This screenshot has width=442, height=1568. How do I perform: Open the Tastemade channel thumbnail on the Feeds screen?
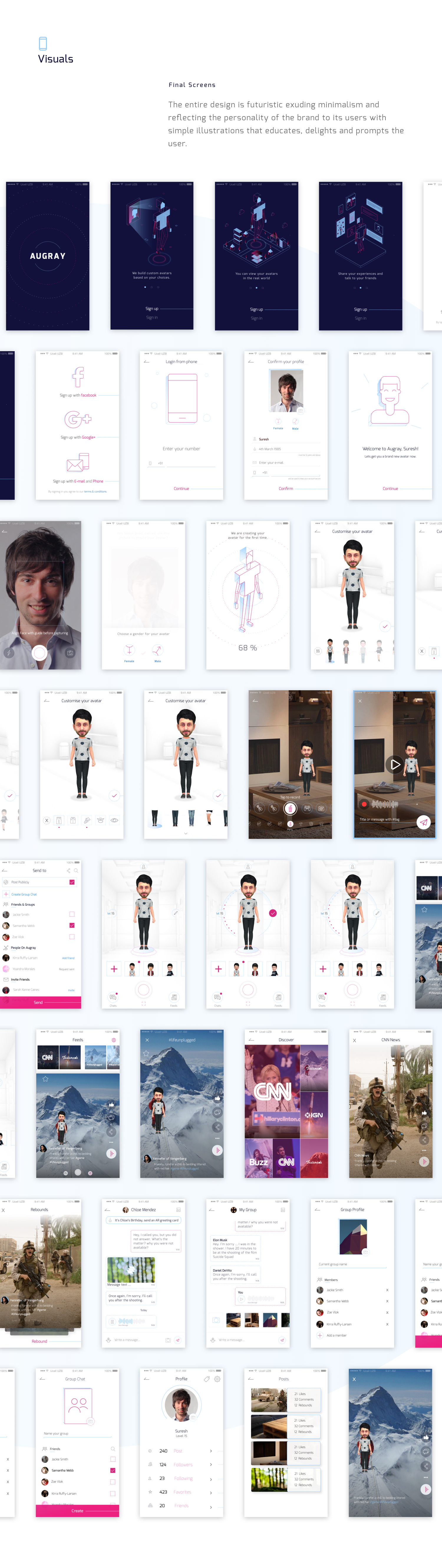70,1057
